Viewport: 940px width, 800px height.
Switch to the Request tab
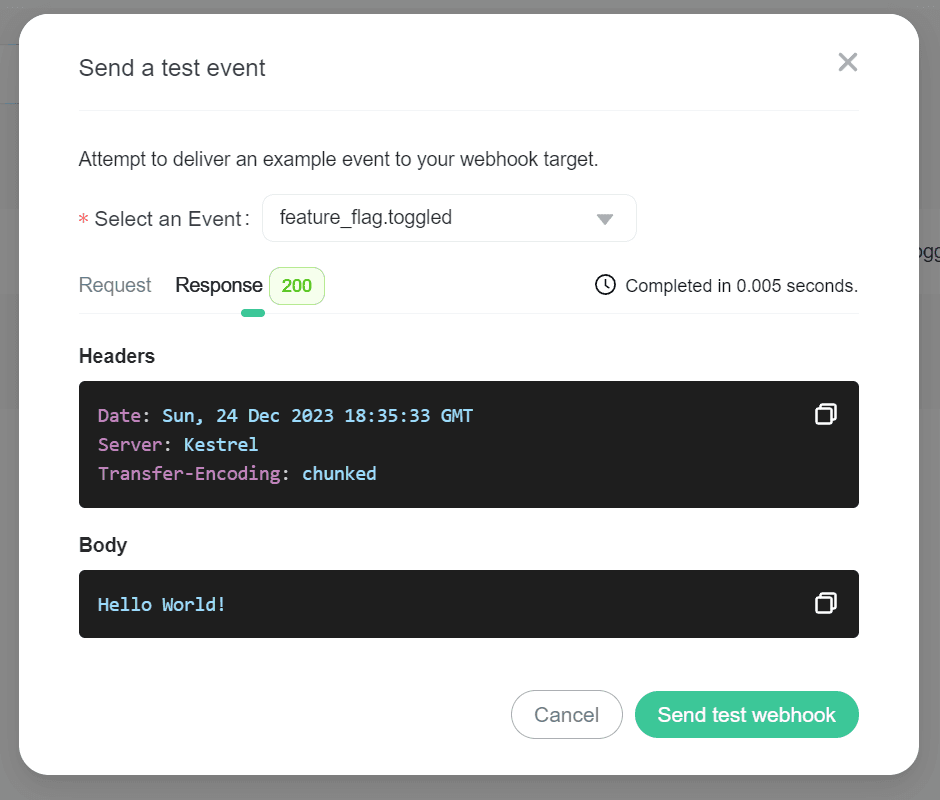pyautogui.click(x=115, y=285)
